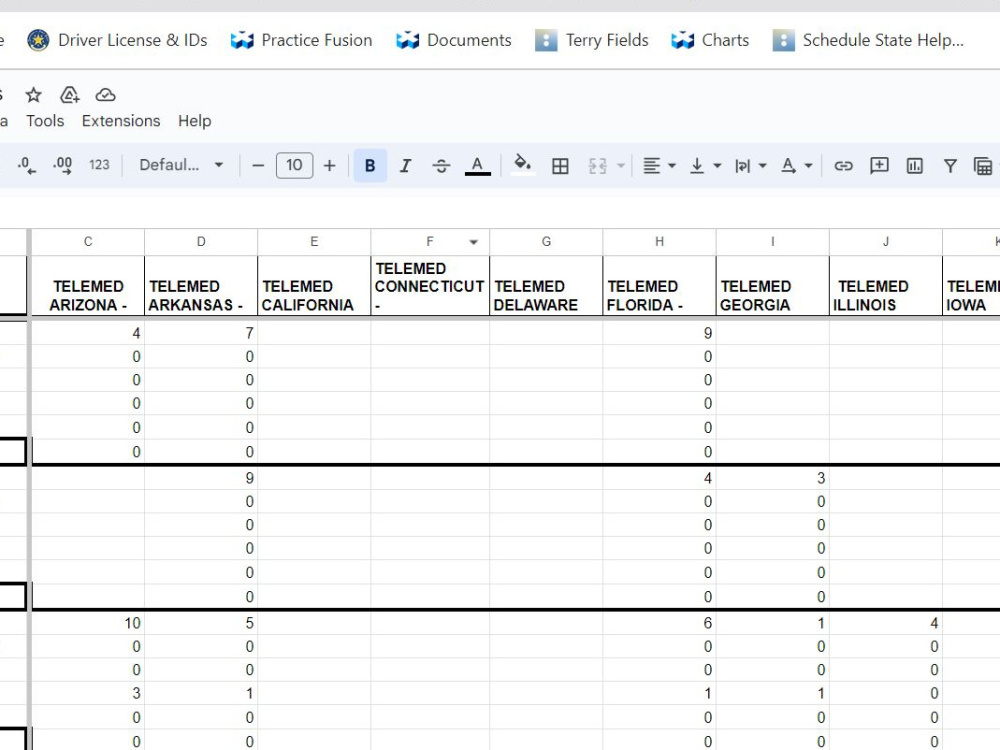Select the TELEMED ARIZONA header cell
This screenshot has width=1000, height=750.
coord(88,286)
